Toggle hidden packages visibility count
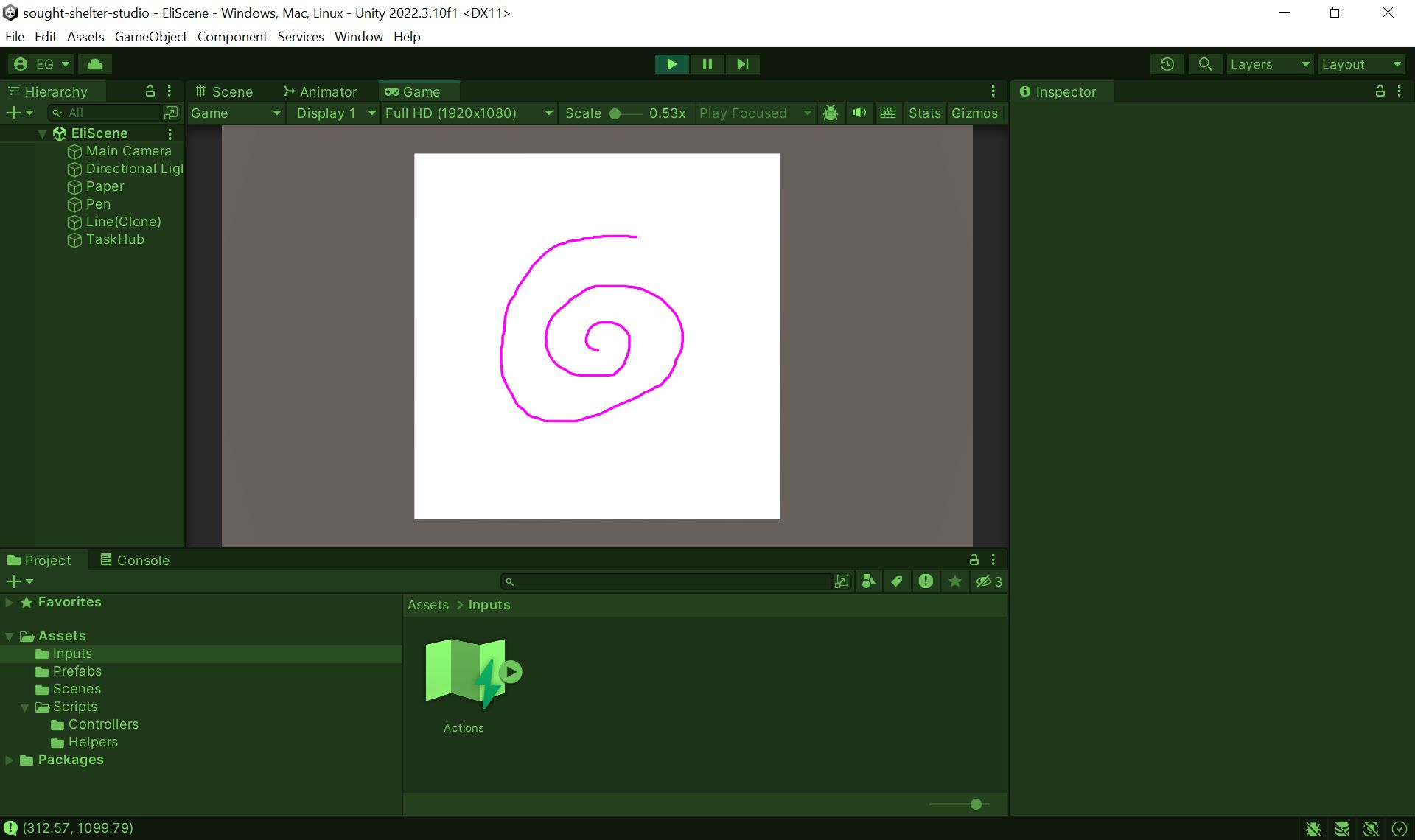This screenshot has width=1415, height=840. point(989,581)
